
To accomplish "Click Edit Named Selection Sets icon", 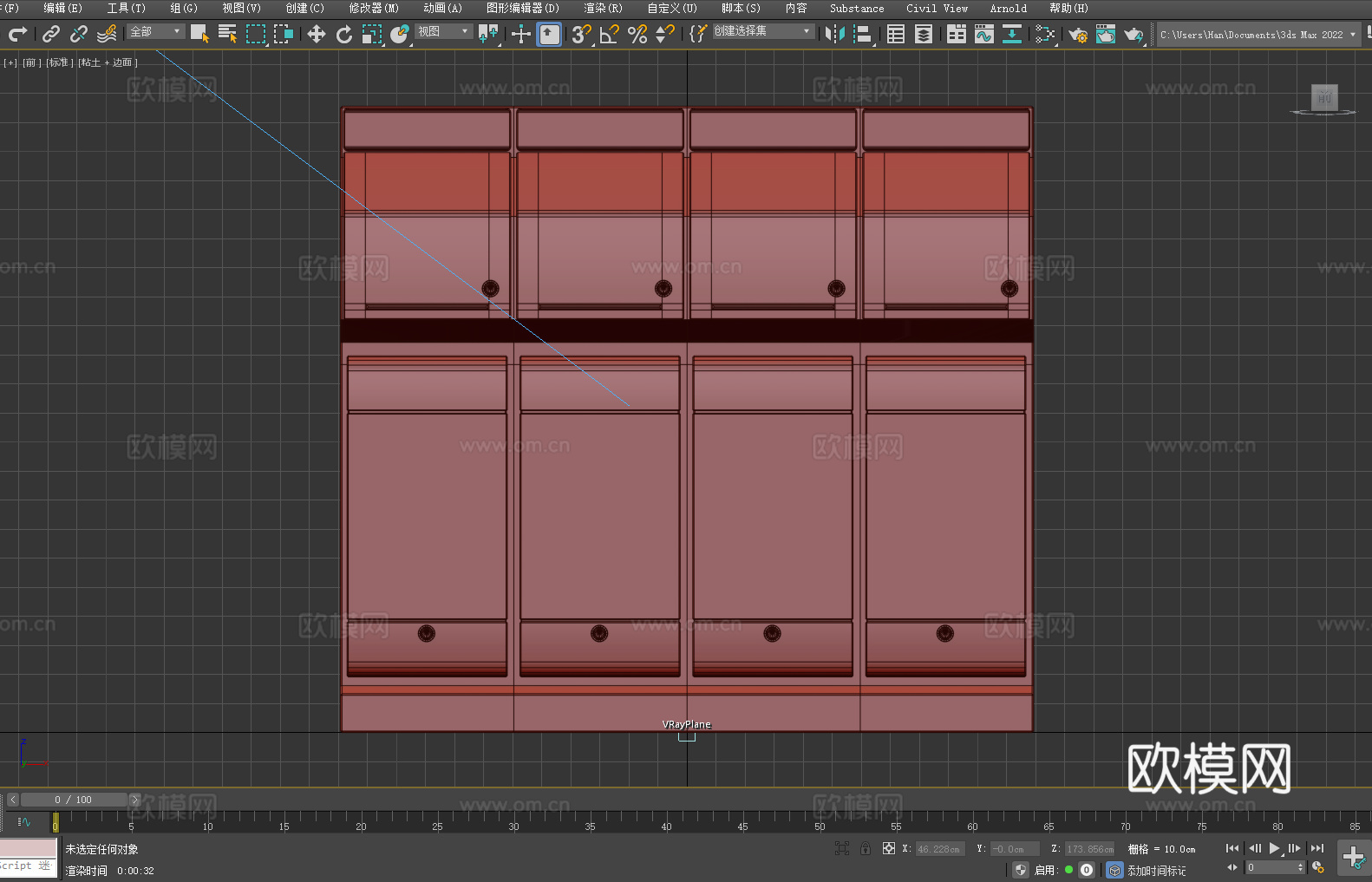I will (x=697, y=34).
